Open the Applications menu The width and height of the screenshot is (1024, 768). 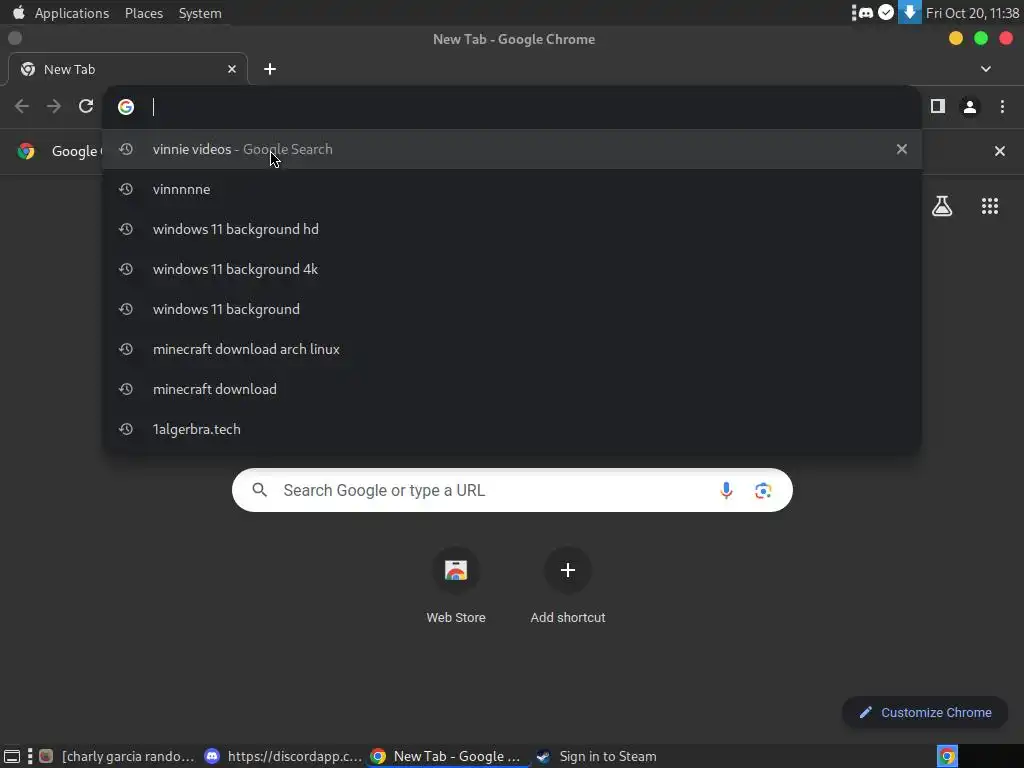point(72,13)
